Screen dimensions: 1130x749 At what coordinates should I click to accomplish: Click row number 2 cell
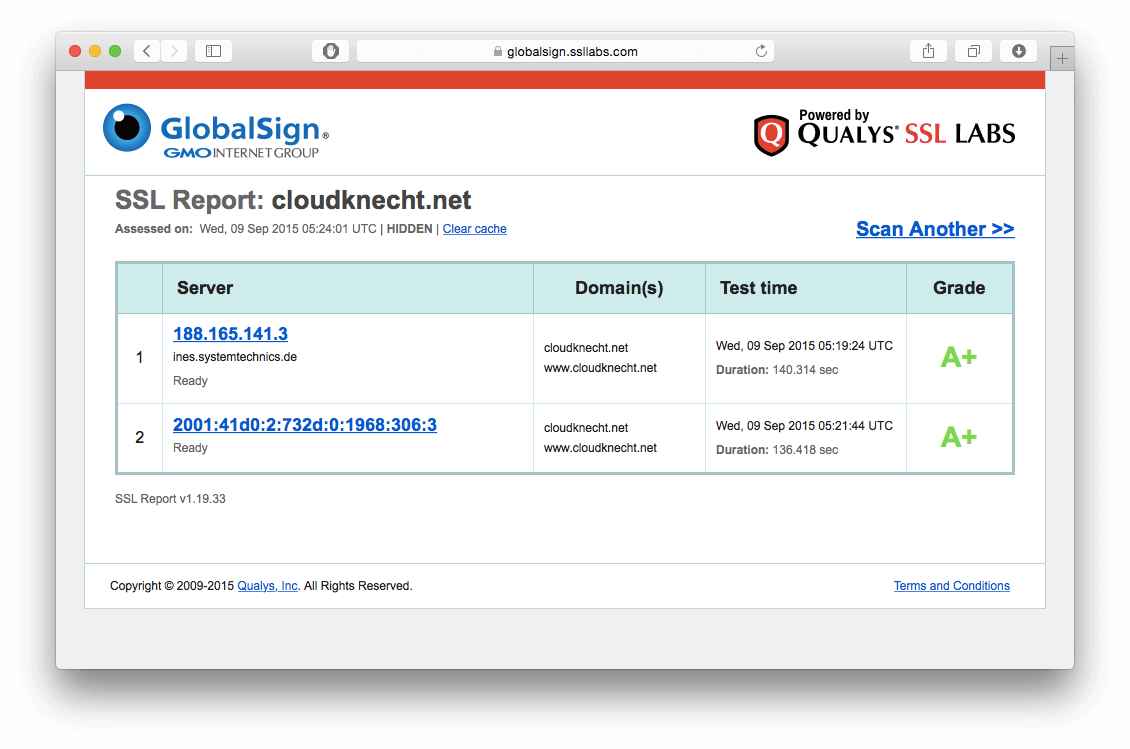(x=140, y=438)
